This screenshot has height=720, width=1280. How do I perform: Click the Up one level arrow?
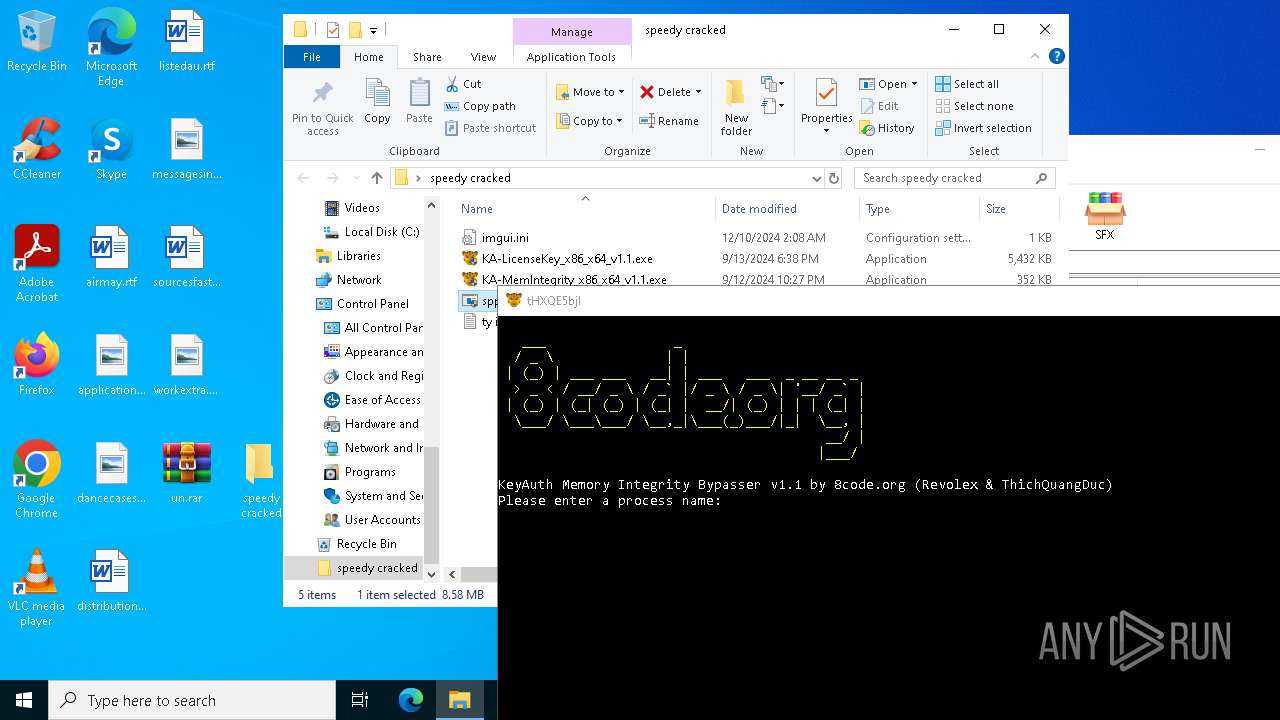pos(376,178)
